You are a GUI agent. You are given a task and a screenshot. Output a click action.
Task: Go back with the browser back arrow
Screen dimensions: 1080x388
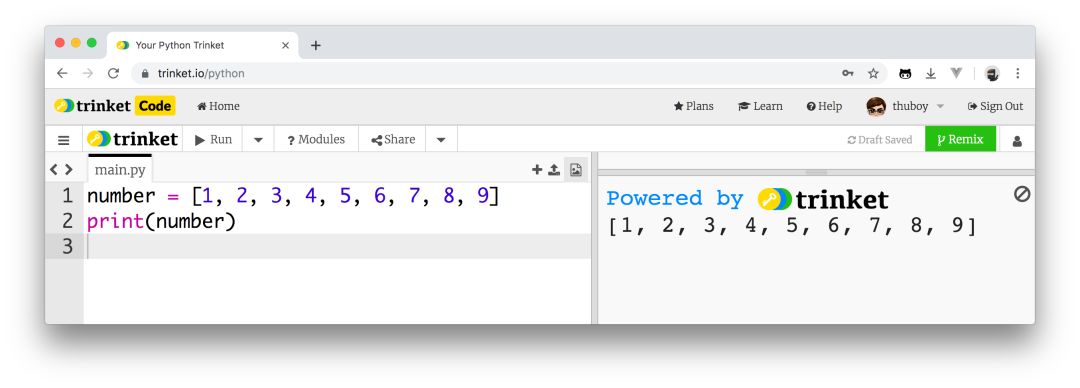[x=62, y=73]
